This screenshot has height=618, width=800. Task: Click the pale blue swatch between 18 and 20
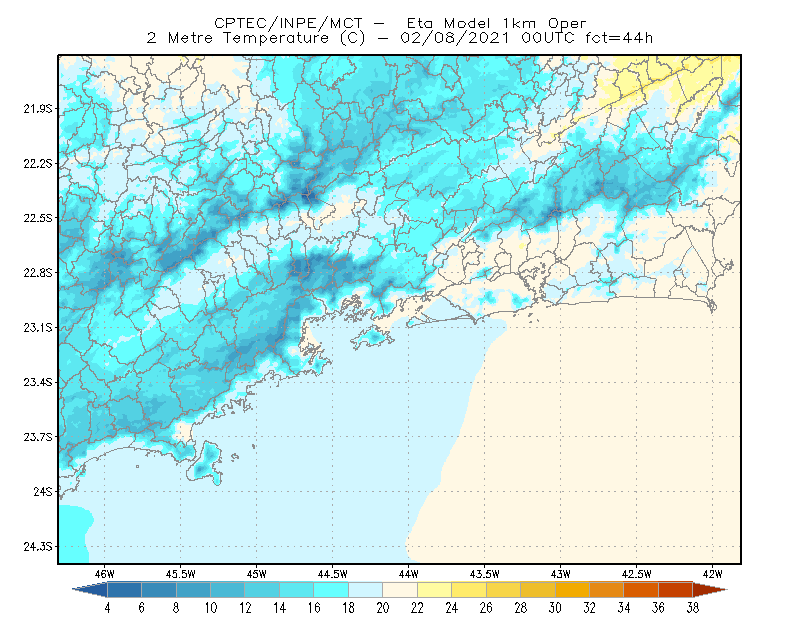366,590
